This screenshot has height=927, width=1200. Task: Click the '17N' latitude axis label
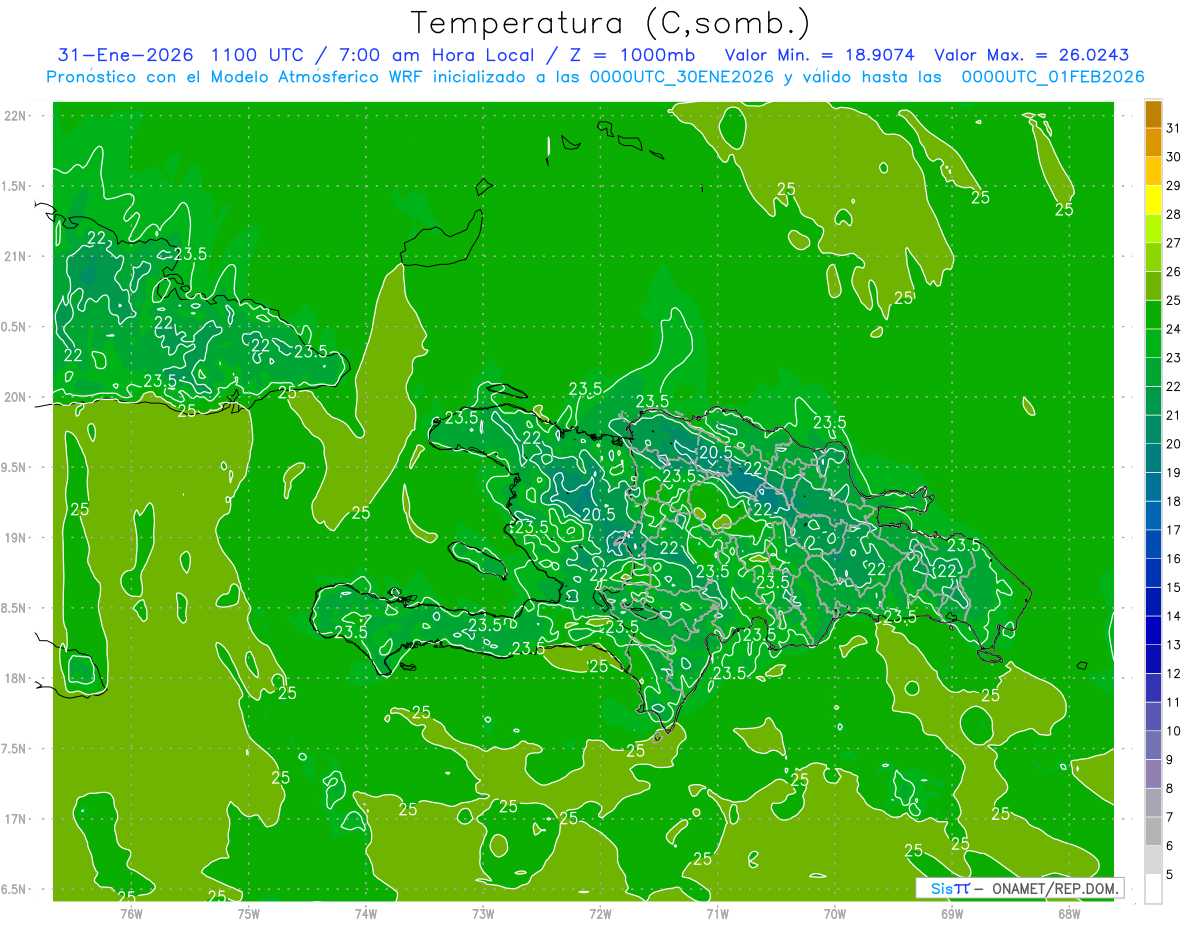pos(14,819)
